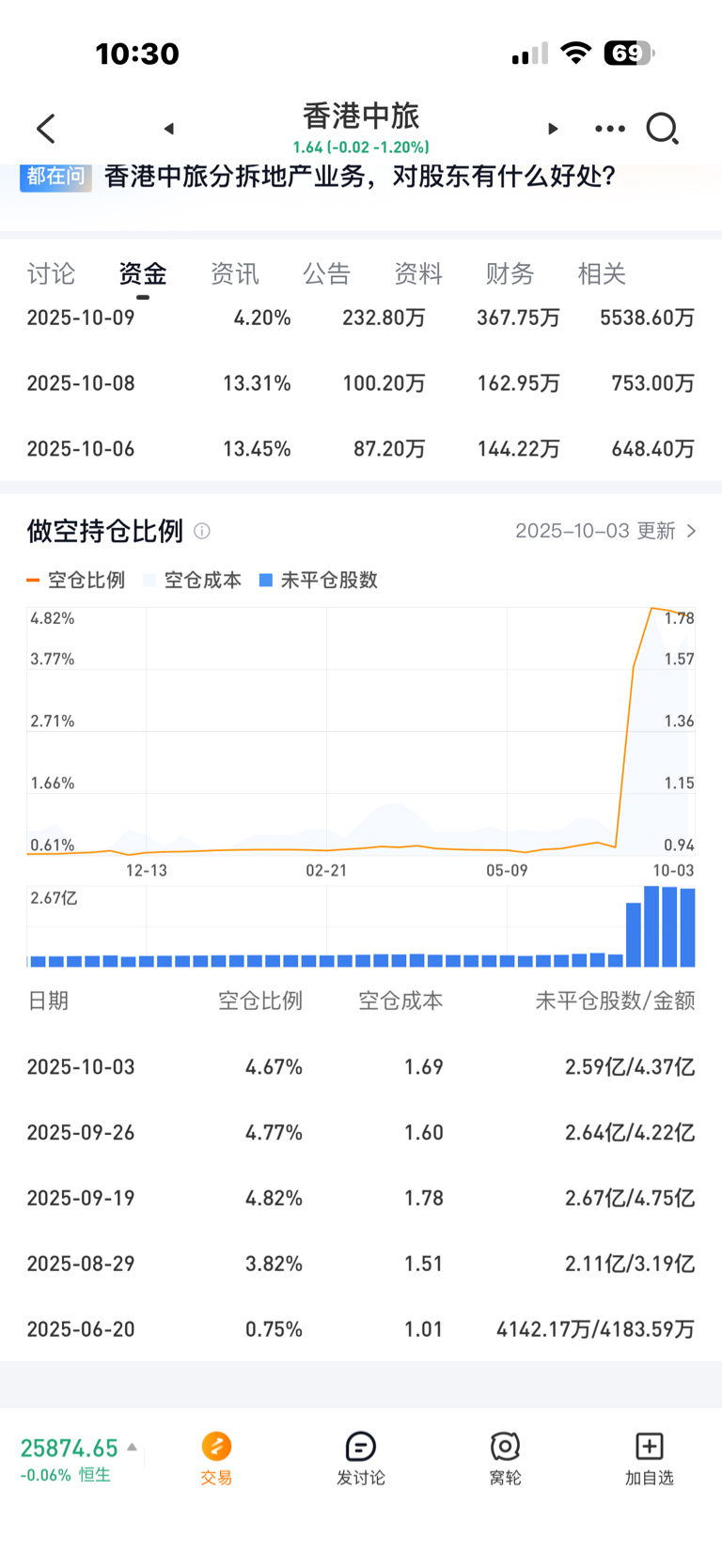722x1568 pixels.
Task: Tap the 25874.65 Hang Seng index value
Action: pyautogui.click(x=70, y=1448)
